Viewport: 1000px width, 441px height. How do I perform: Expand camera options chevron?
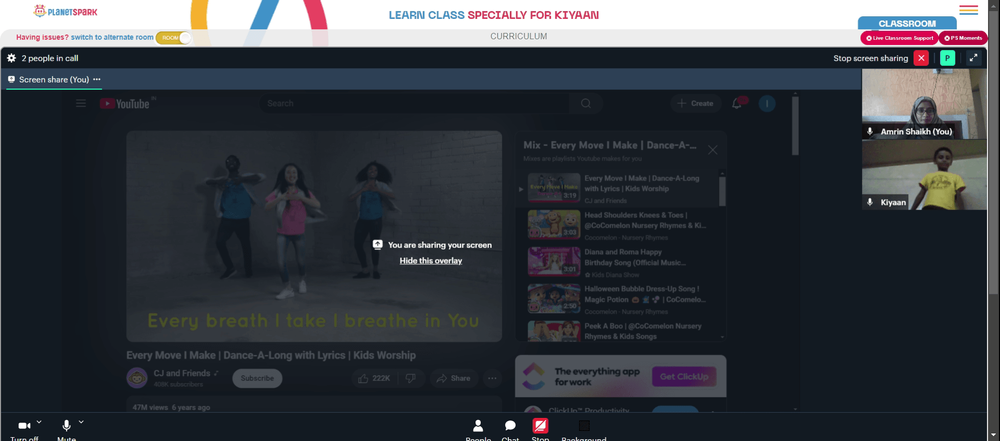pyautogui.click(x=39, y=422)
